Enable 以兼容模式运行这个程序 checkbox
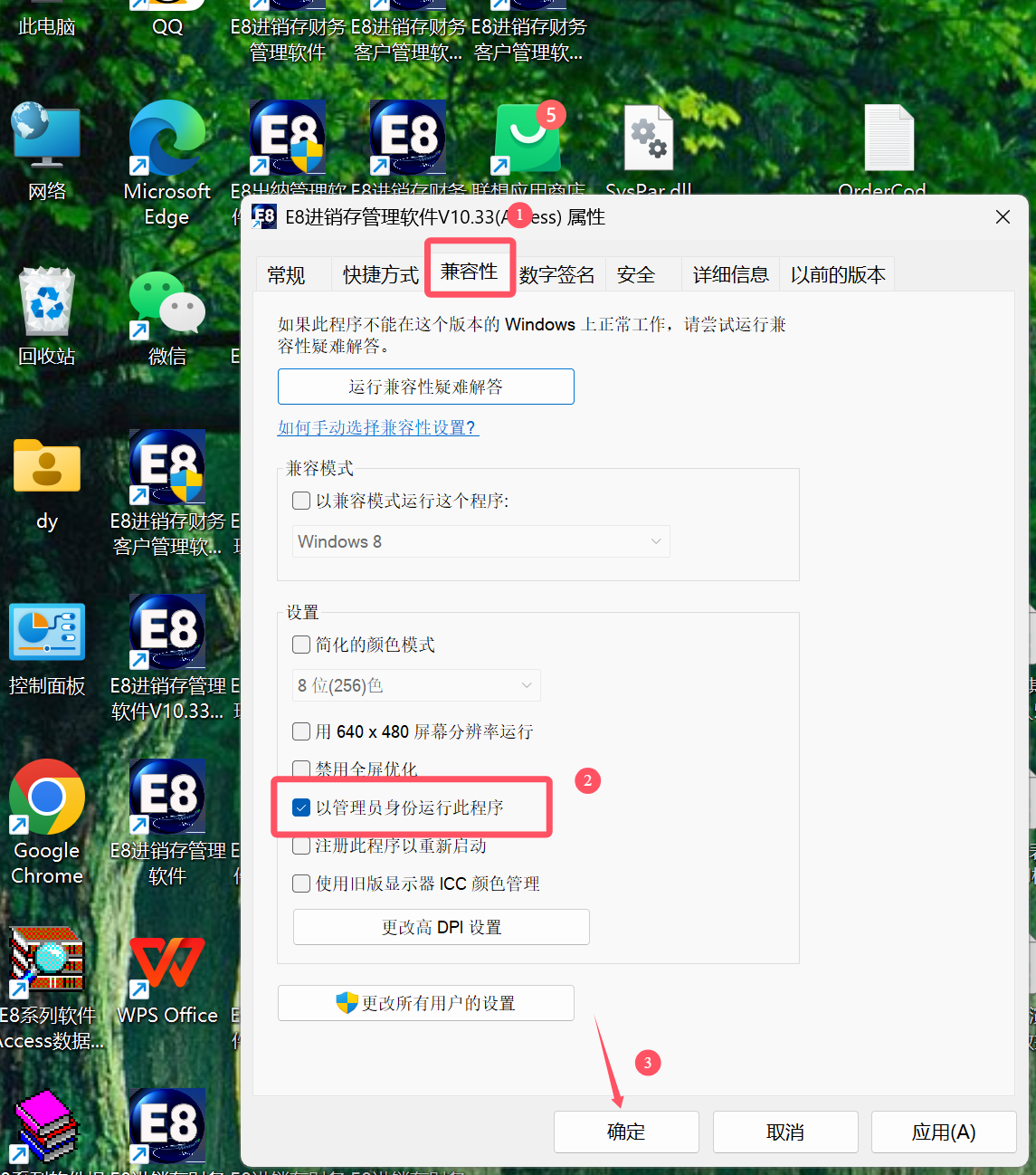 coord(301,501)
